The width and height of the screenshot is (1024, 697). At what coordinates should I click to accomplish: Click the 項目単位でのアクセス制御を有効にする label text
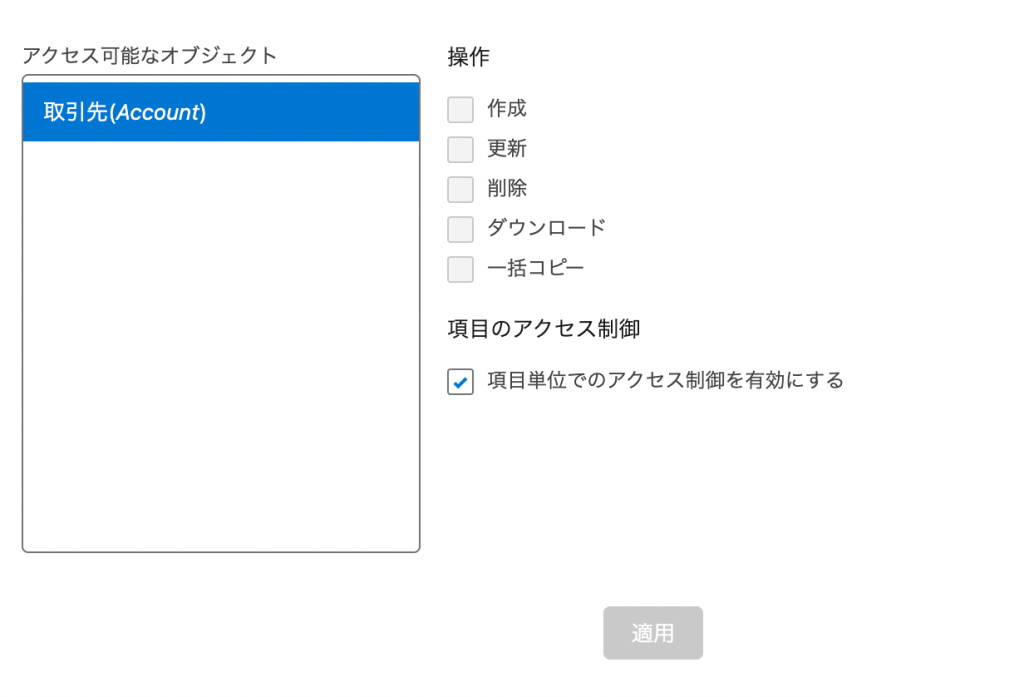pos(665,380)
